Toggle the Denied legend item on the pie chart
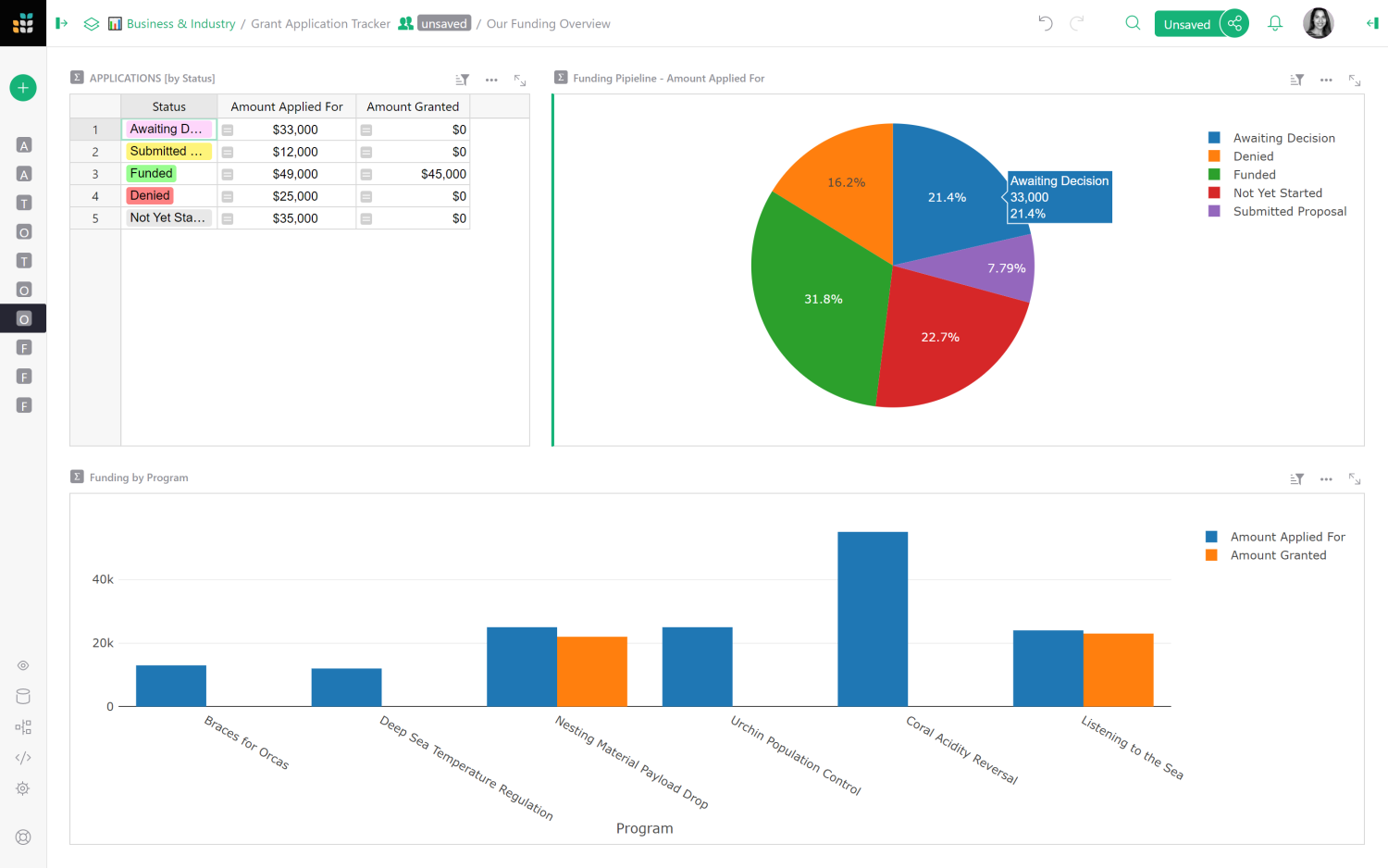This screenshot has width=1388, height=868. [1252, 155]
